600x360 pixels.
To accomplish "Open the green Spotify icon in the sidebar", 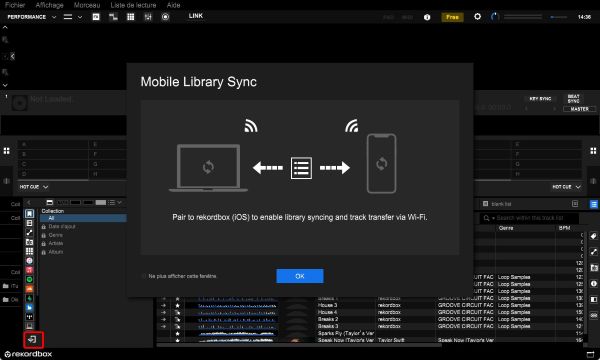I will pyautogui.click(x=29, y=279).
